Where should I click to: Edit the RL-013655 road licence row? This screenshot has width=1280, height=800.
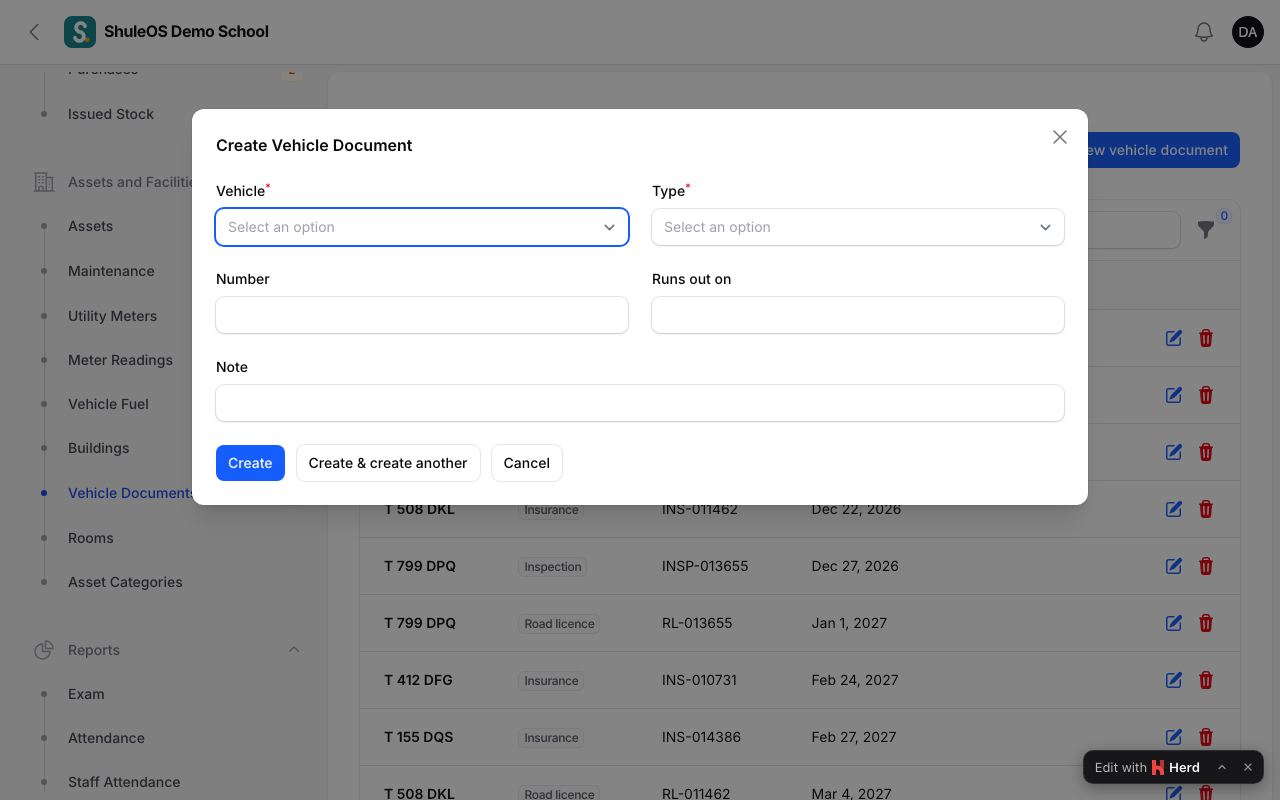tap(1174, 623)
